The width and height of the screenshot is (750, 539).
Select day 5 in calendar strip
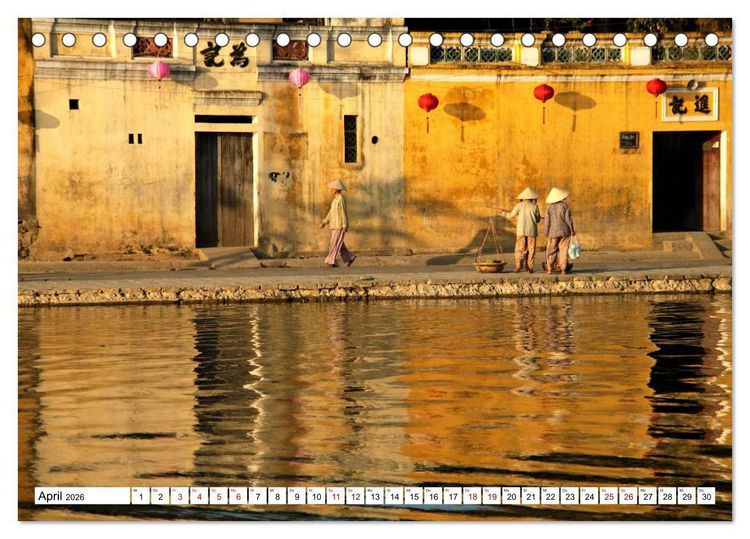pos(219,496)
